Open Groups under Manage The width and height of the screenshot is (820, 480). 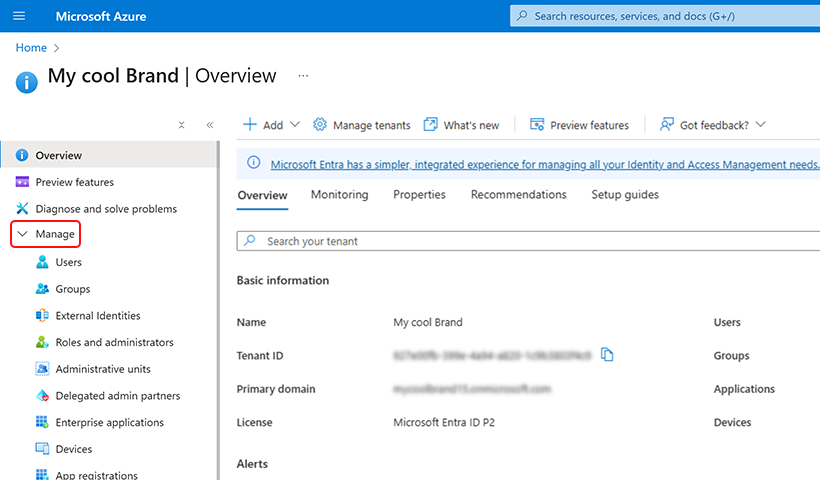pyautogui.click(x=73, y=289)
